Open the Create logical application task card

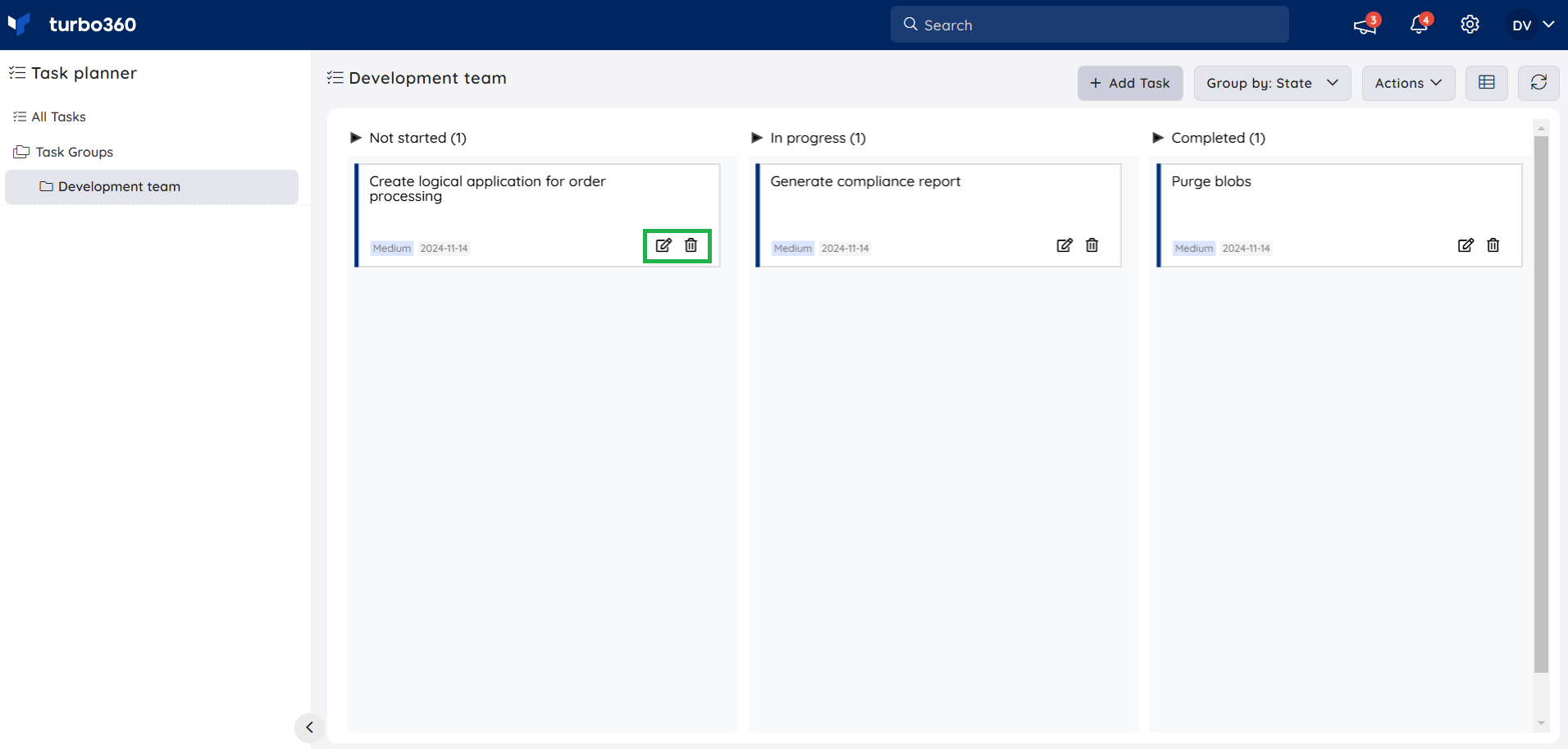coord(537,215)
